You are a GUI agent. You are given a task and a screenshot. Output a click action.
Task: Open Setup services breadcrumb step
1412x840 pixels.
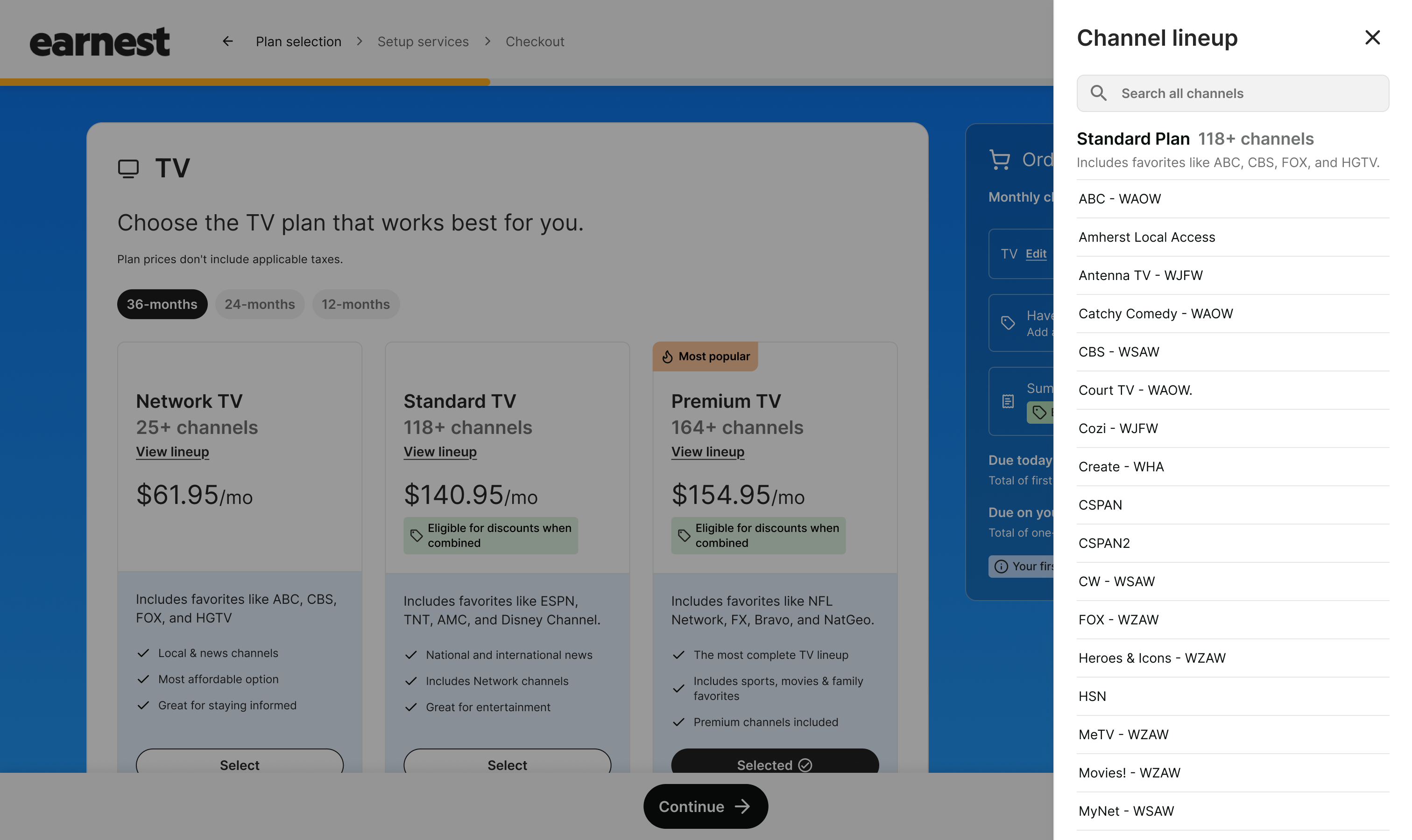click(423, 42)
